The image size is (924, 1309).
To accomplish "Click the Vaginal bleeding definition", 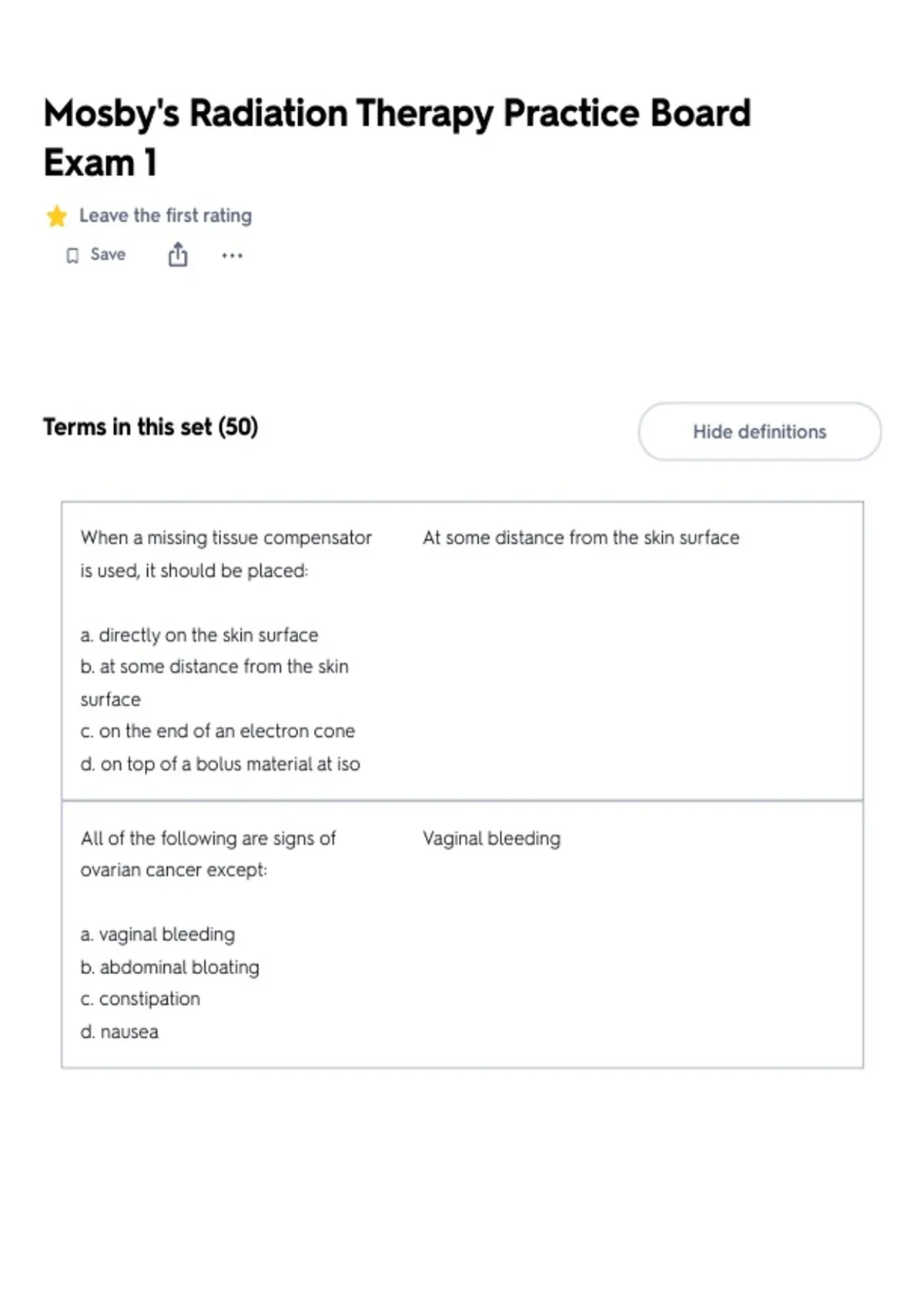I will [x=491, y=838].
